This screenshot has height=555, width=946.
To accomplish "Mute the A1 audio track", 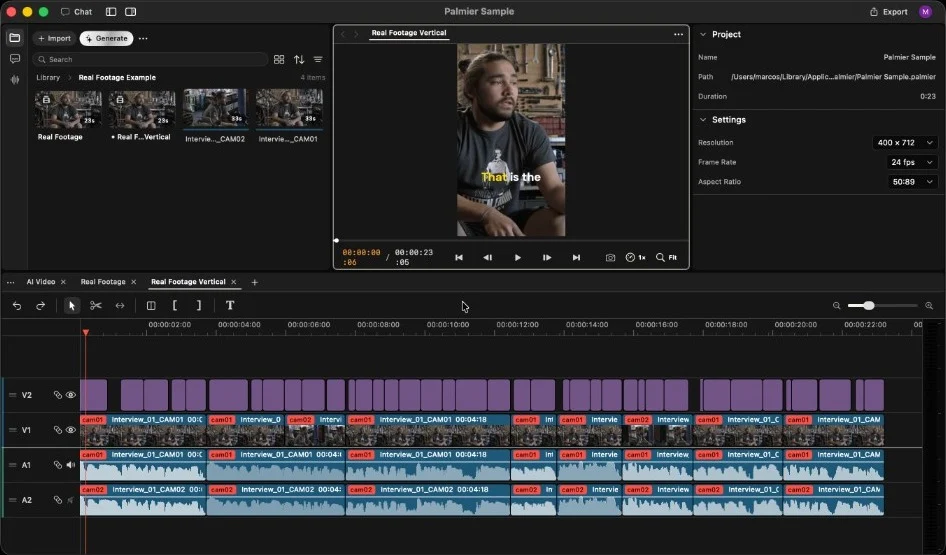I will click(x=71, y=465).
